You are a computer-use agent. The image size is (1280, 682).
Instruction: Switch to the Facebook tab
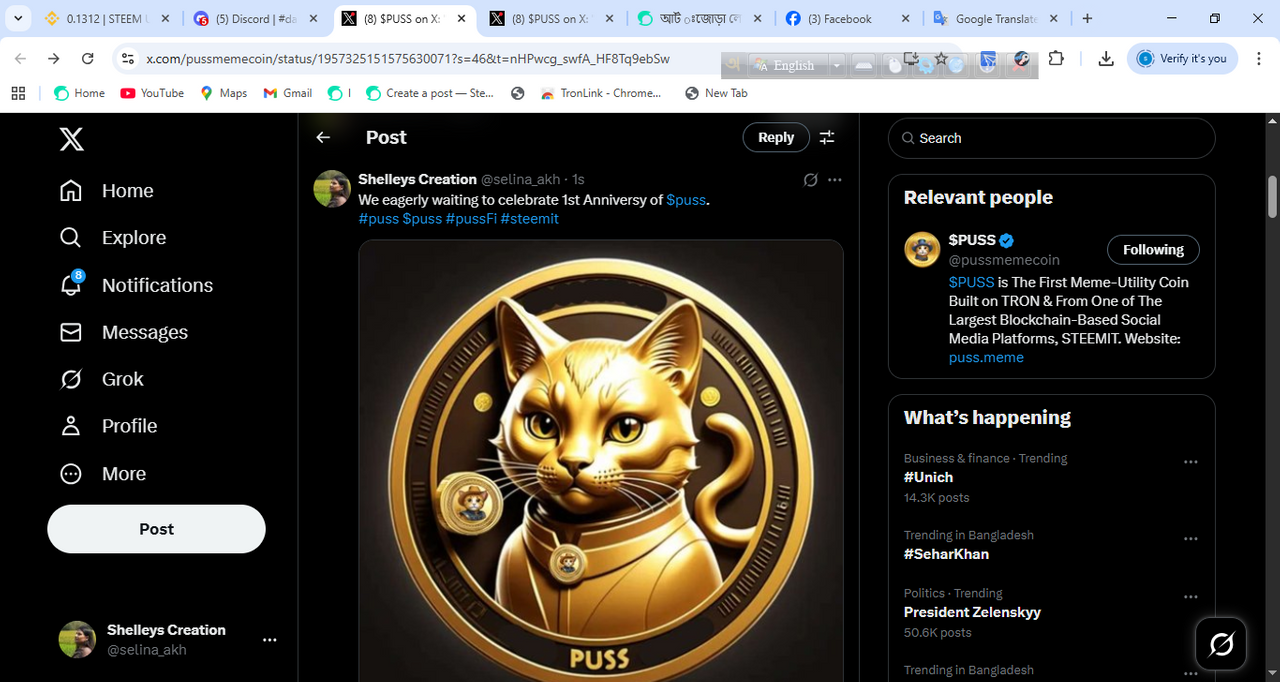pyautogui.click(x=848, y=18)
